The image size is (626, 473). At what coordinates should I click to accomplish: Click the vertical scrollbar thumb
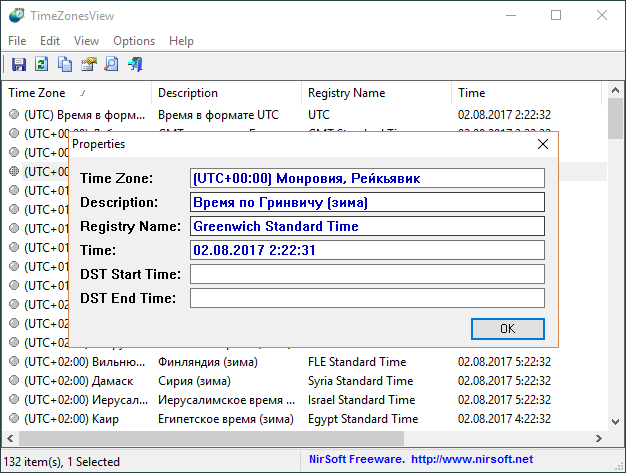point(615,119)
